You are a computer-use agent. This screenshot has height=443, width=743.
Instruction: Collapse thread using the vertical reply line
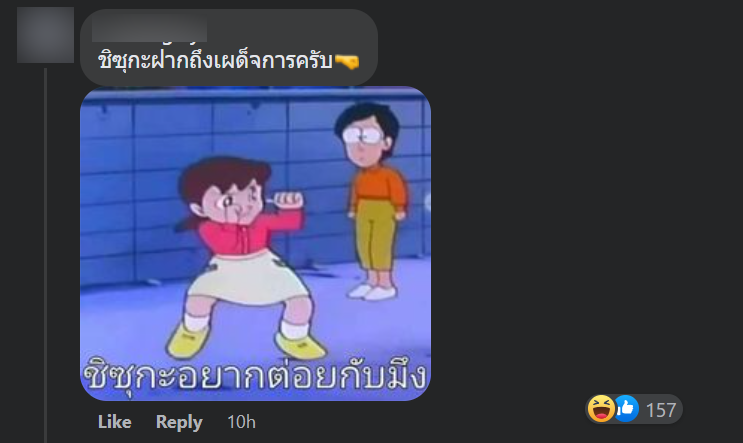[x=45, y=255]
